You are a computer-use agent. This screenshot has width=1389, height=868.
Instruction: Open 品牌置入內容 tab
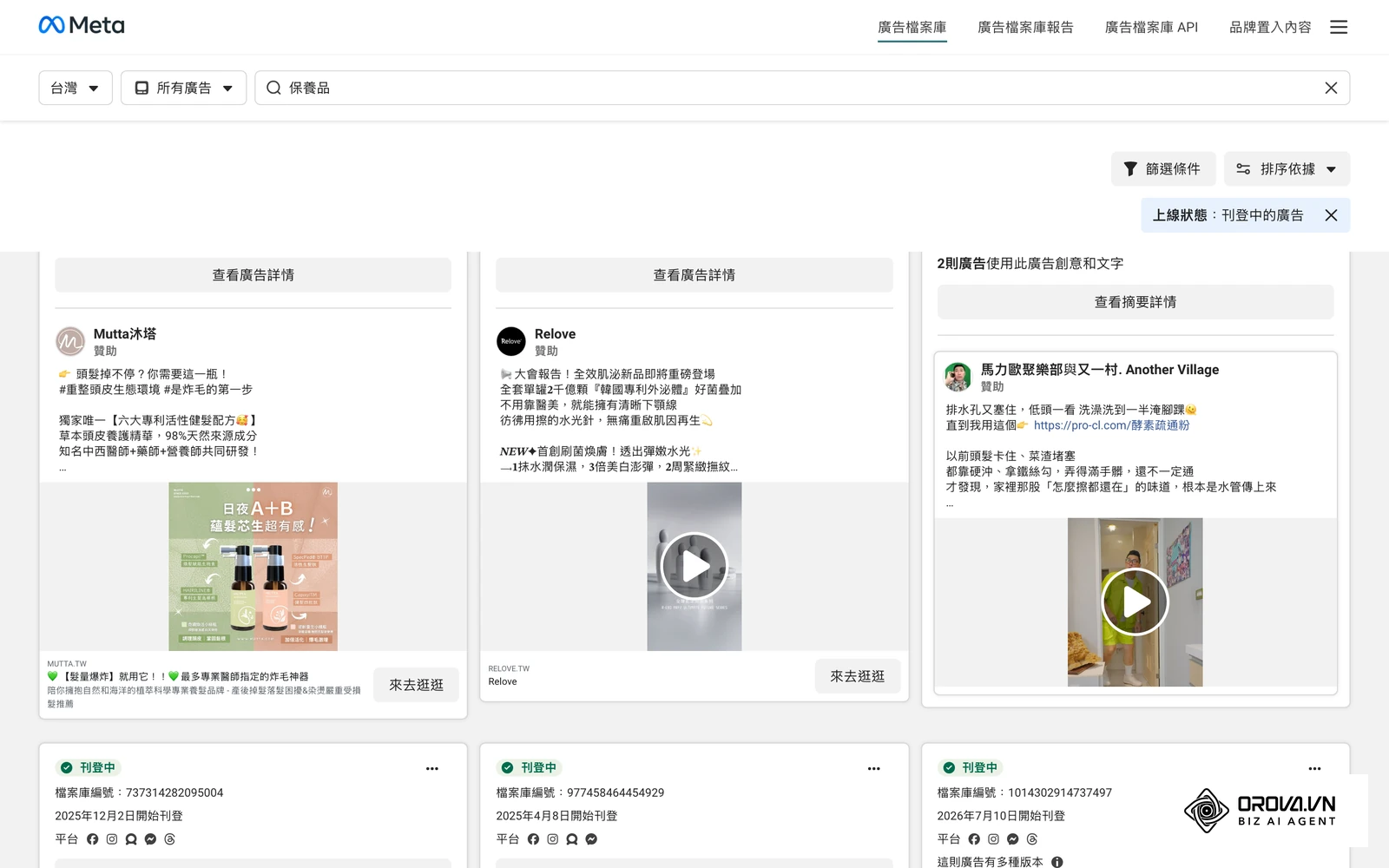[x=1270, y=27]
